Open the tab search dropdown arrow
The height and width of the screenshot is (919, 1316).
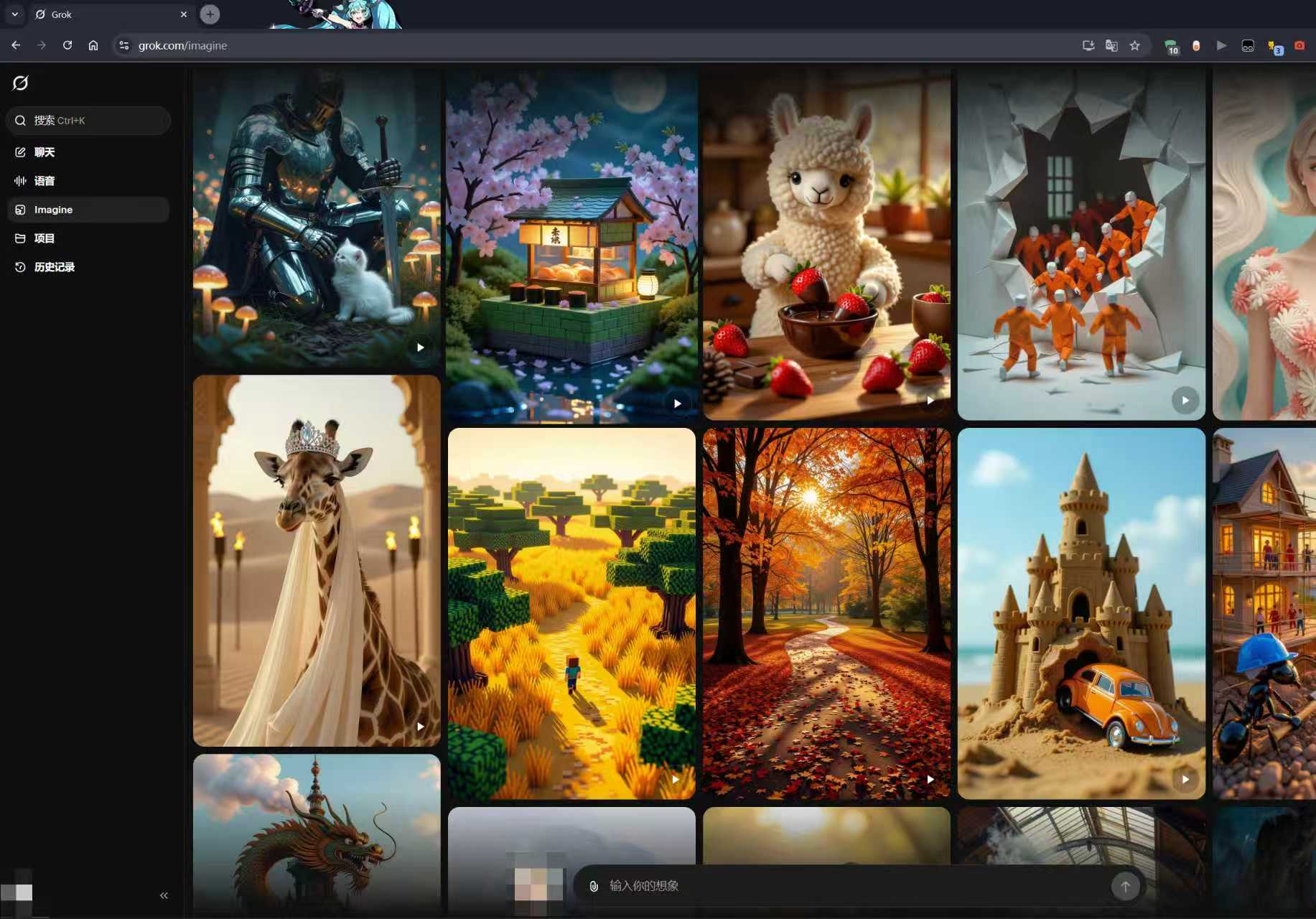tap(14, 14)
